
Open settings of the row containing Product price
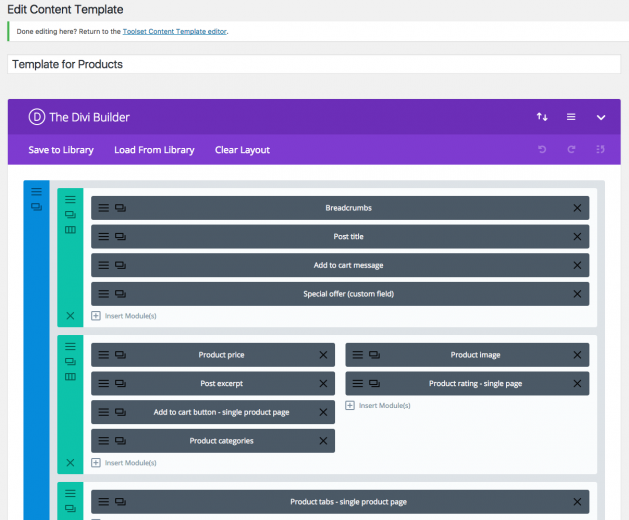(70, 346)
